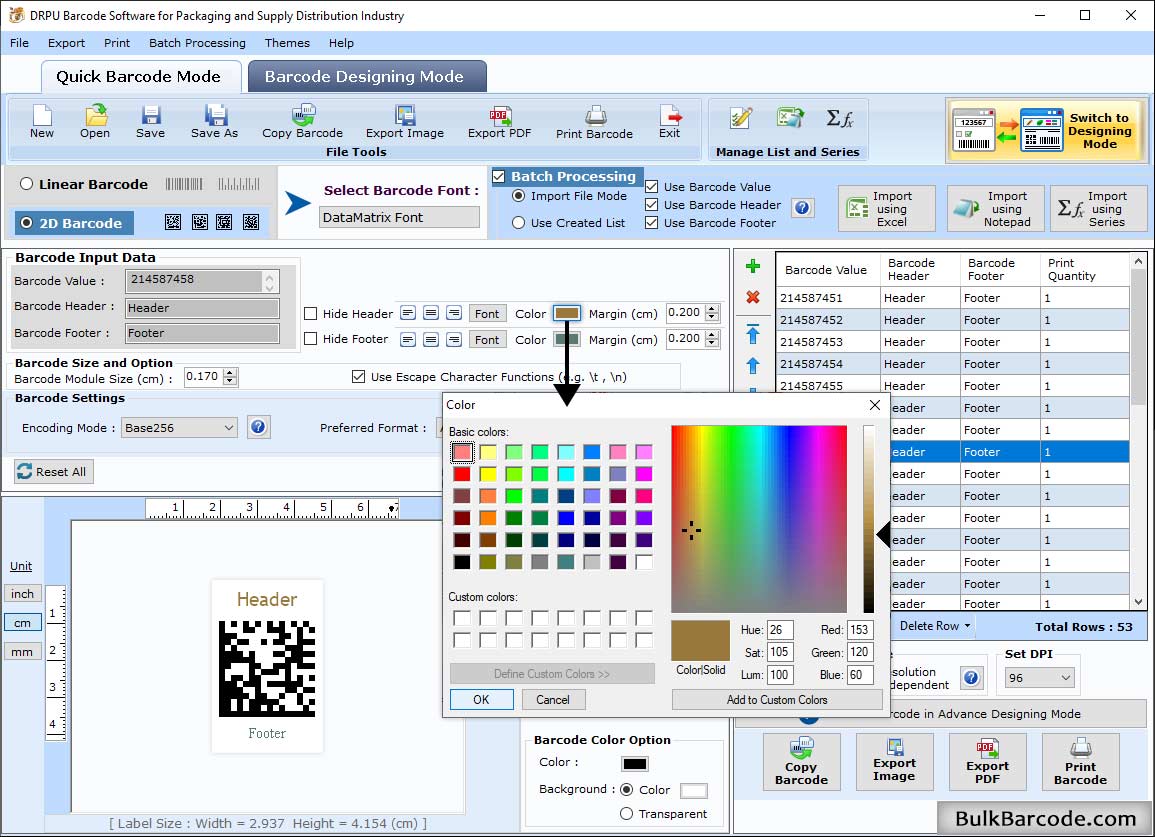Open the Export menu

(x=66, y=43)
